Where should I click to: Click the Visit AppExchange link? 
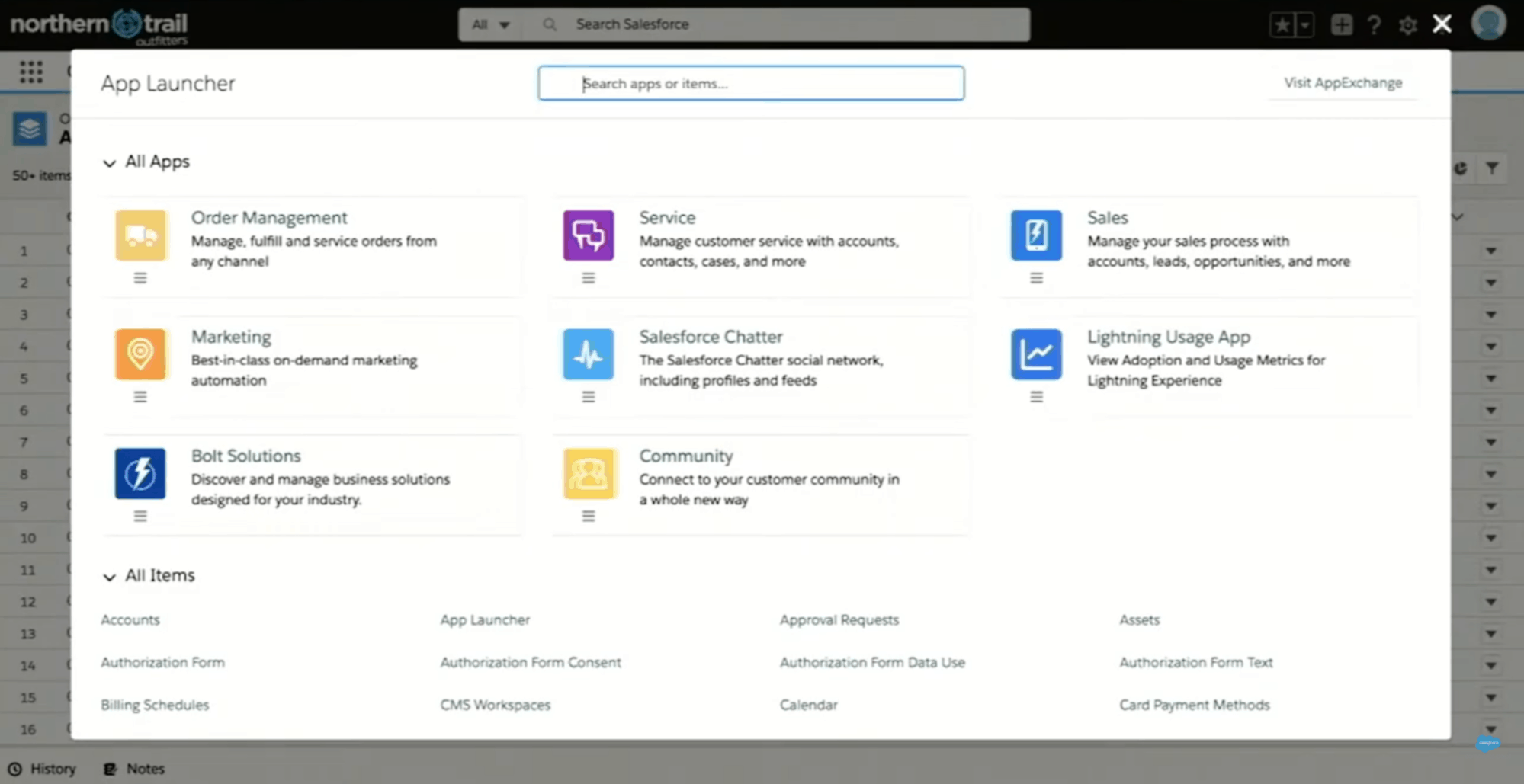point(1343,82)
